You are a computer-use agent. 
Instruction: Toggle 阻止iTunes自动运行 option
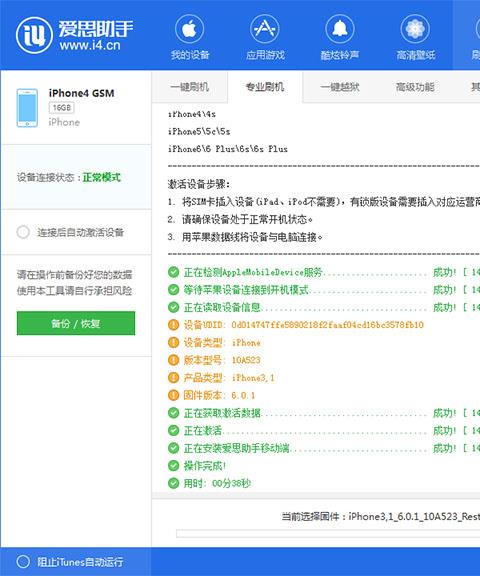[x=23, y=562]
